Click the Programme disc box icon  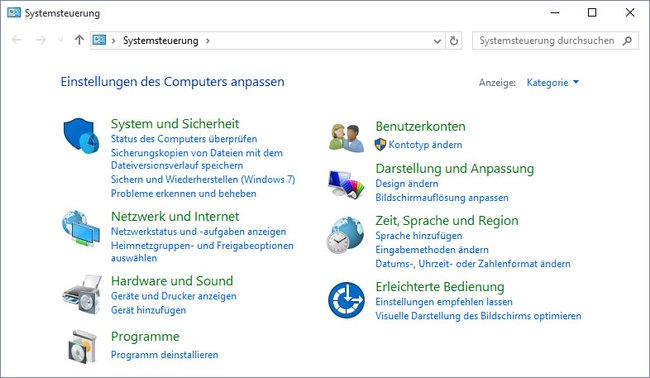[x=82, y=346]
